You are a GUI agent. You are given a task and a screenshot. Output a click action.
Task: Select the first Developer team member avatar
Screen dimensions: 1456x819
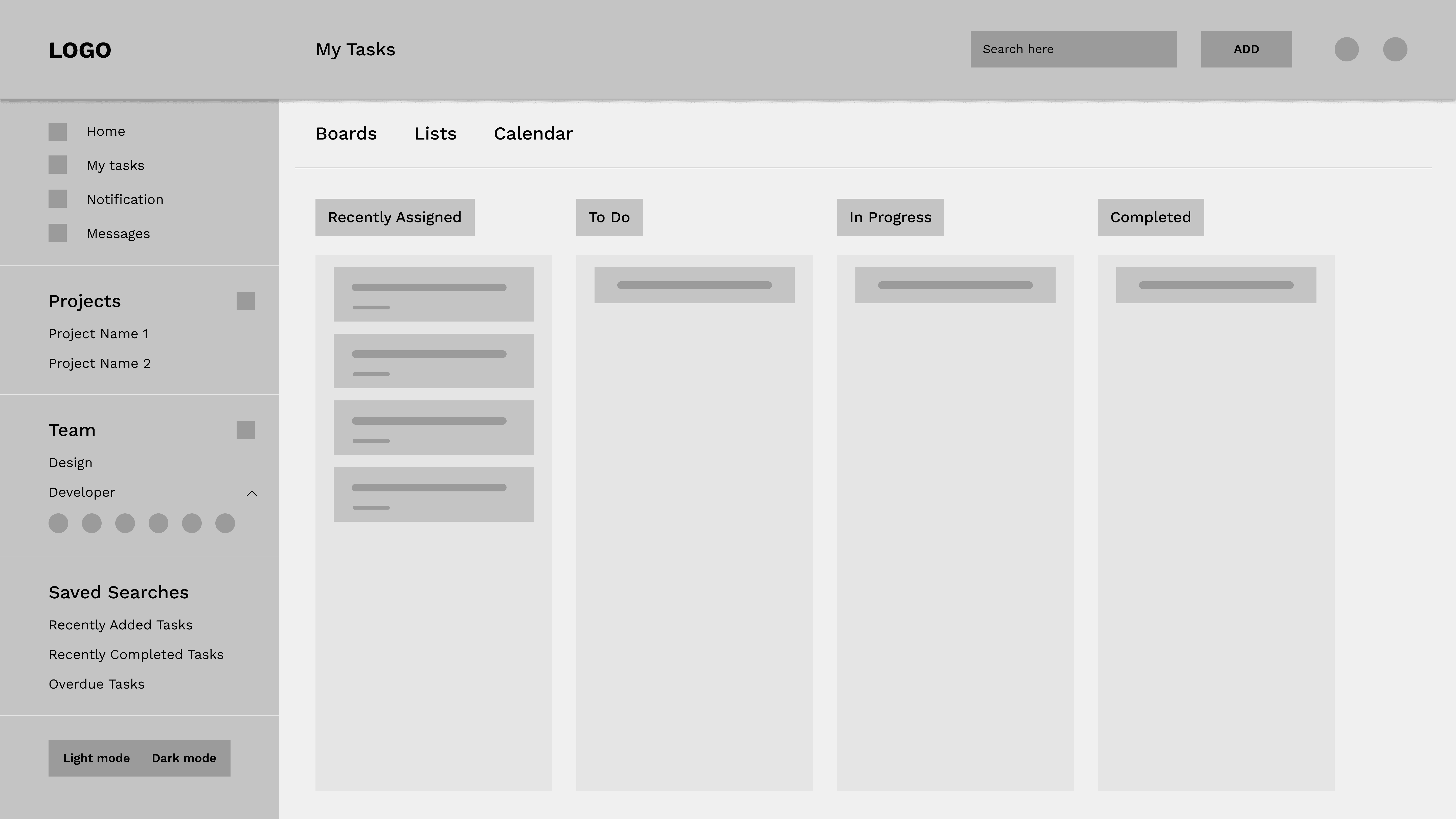pyautogui.click(x=58, y=524)
